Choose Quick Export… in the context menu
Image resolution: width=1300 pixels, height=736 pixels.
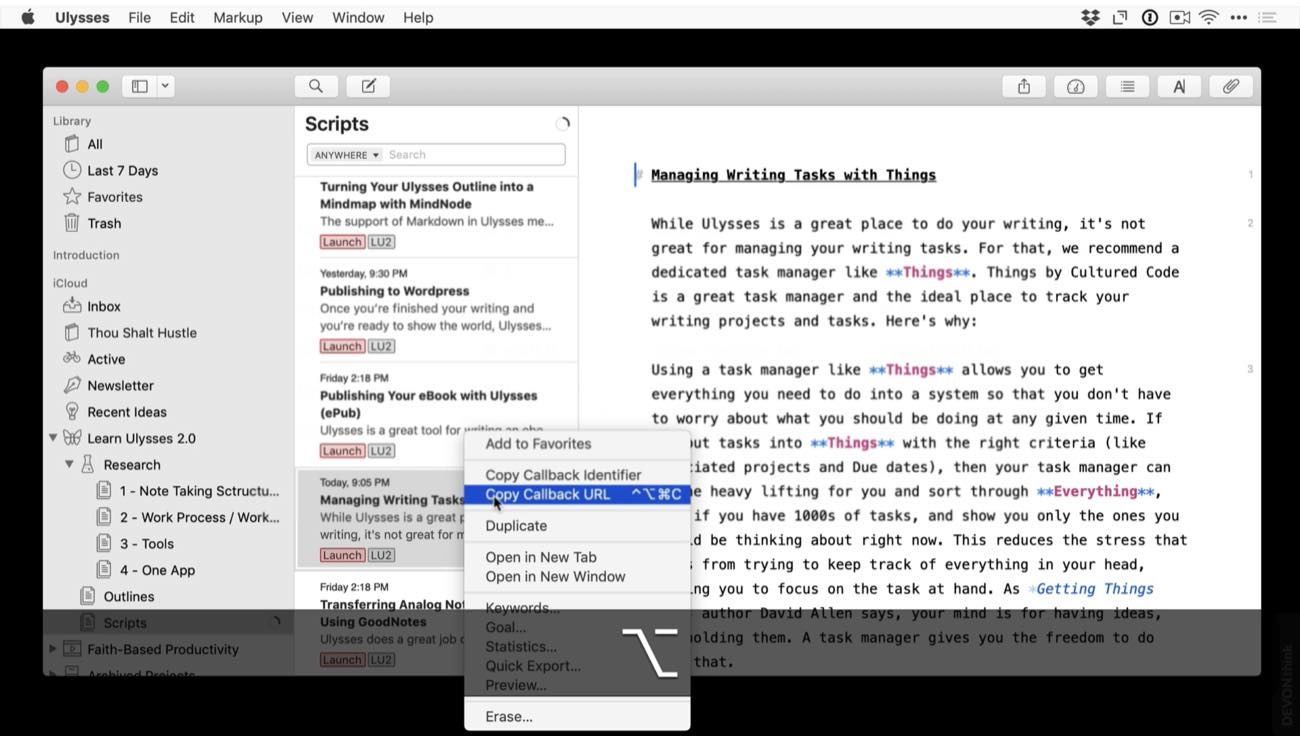pos(533,666)
